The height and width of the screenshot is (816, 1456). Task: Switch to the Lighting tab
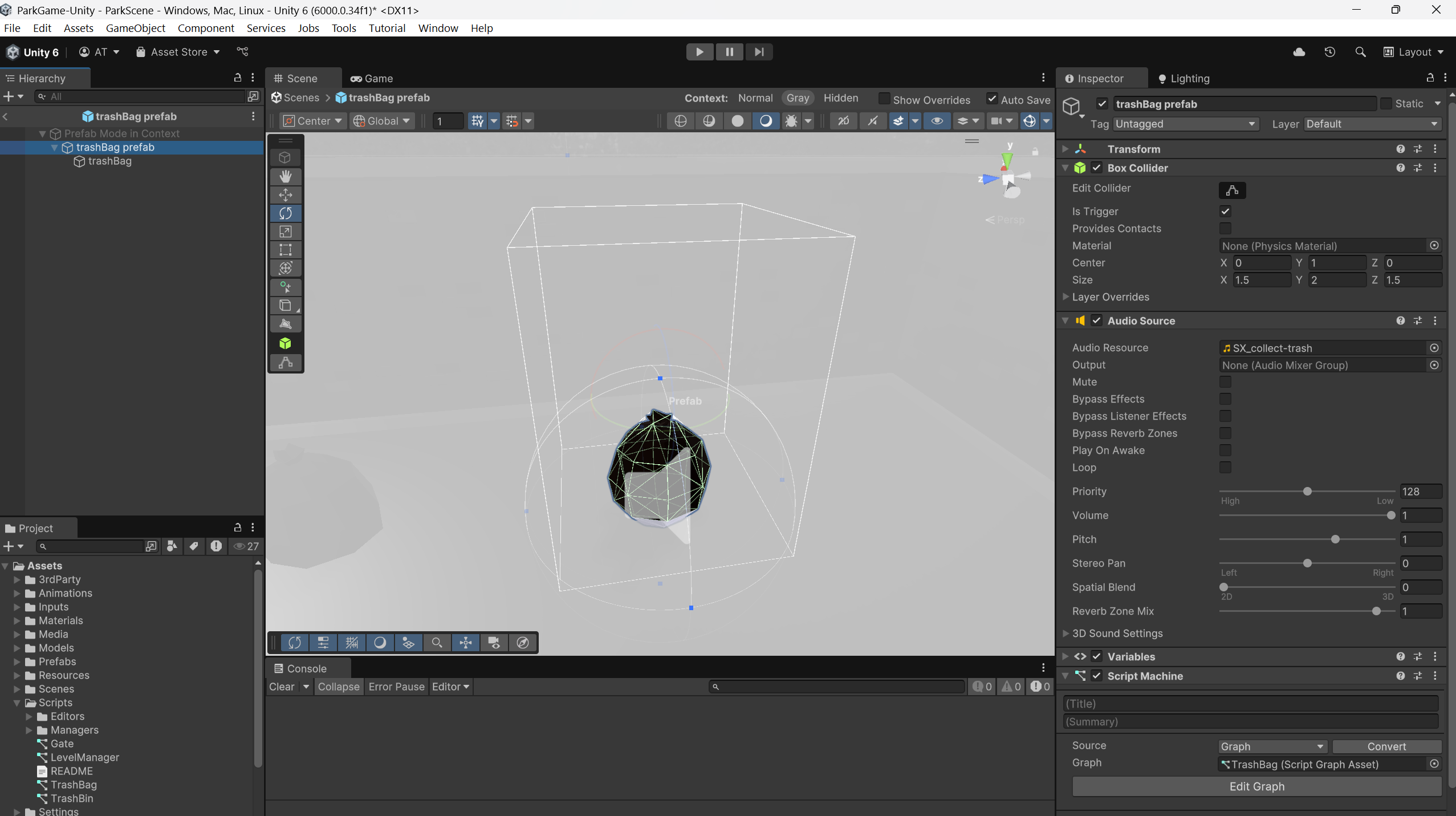[1183, 78]
